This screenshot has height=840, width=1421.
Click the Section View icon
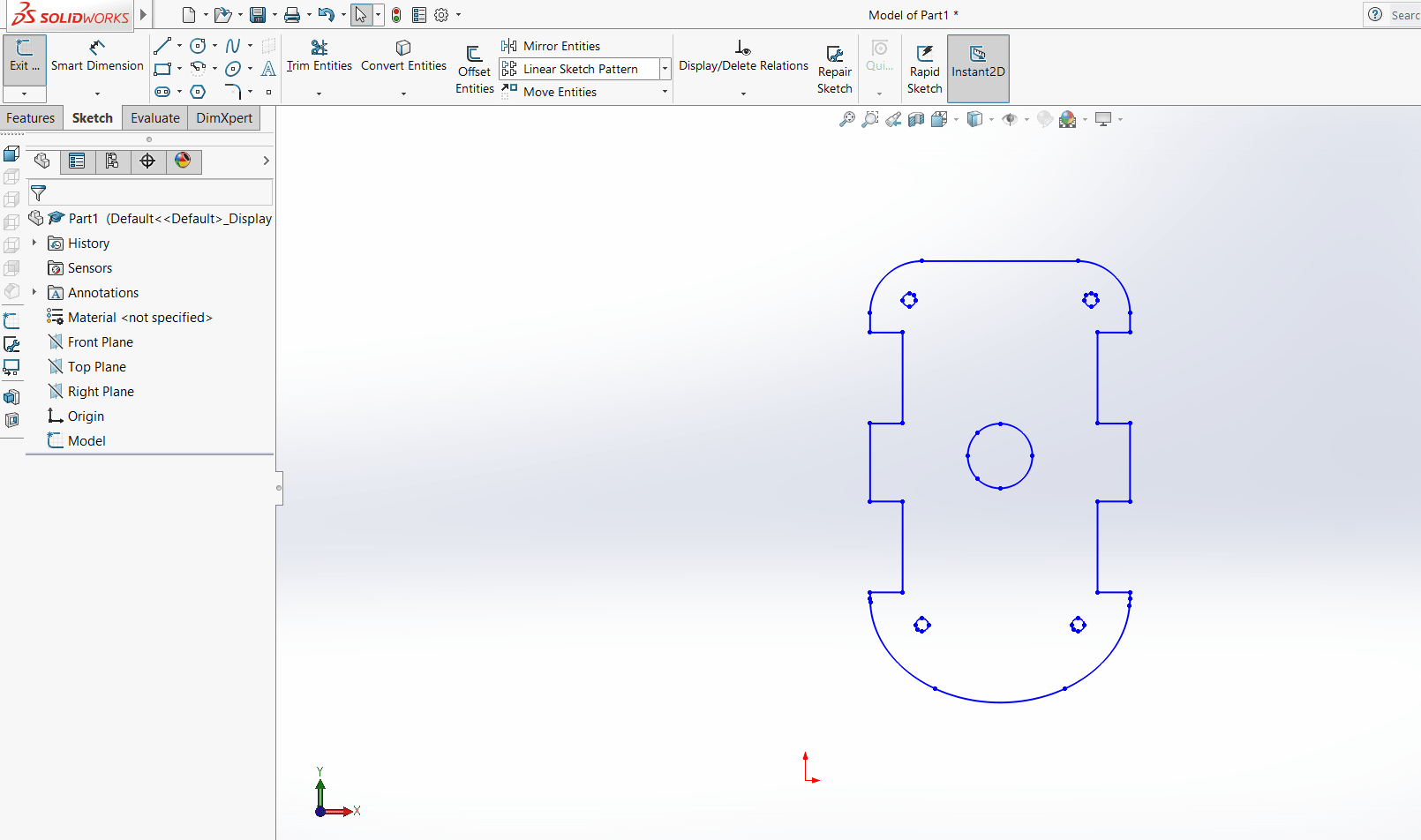point(916,119)
